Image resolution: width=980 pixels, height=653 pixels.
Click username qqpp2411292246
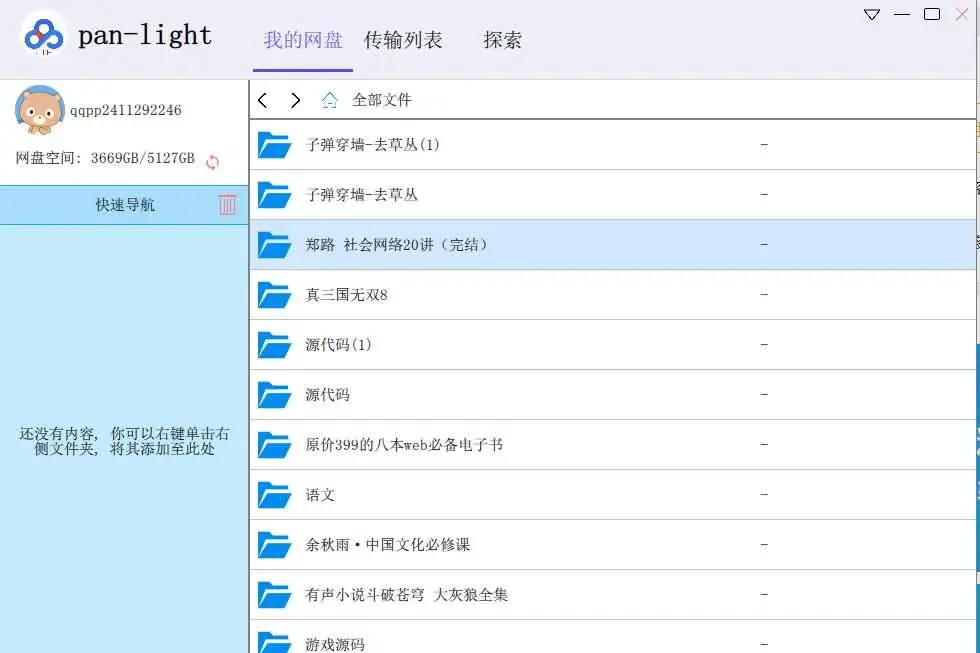126,111
